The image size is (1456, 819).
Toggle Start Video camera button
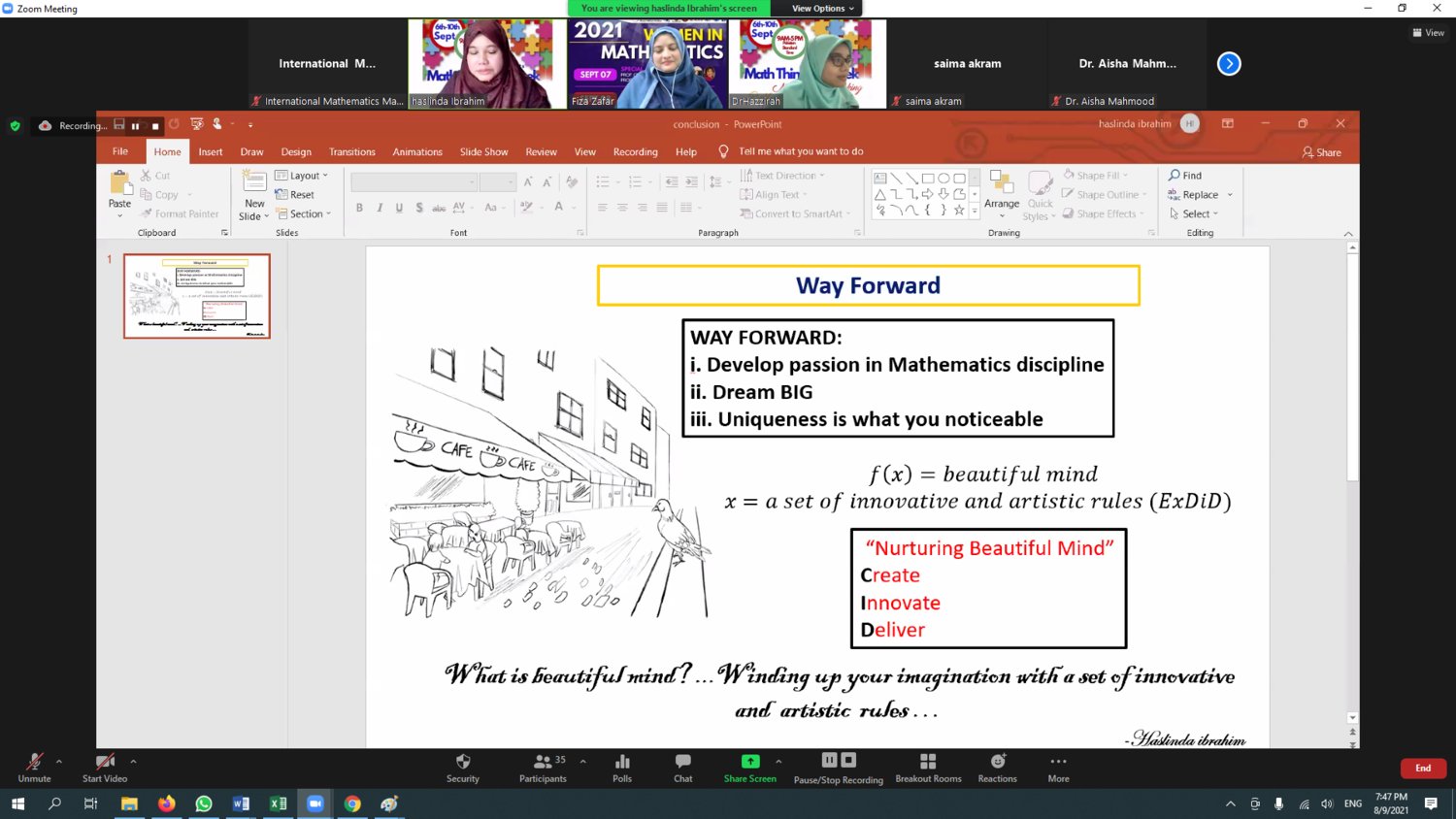(105, 762)
